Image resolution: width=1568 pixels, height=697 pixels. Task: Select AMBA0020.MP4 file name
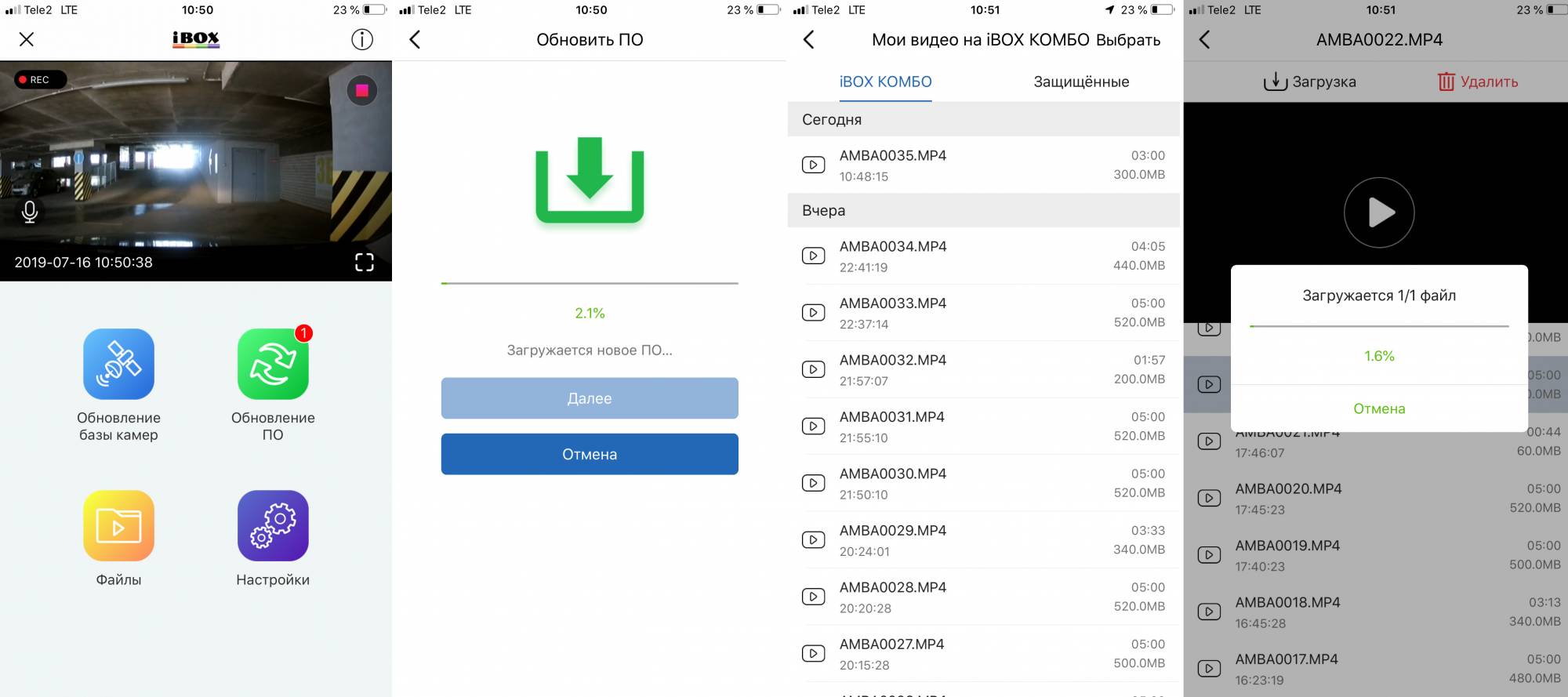click(x=1289, y=488)
